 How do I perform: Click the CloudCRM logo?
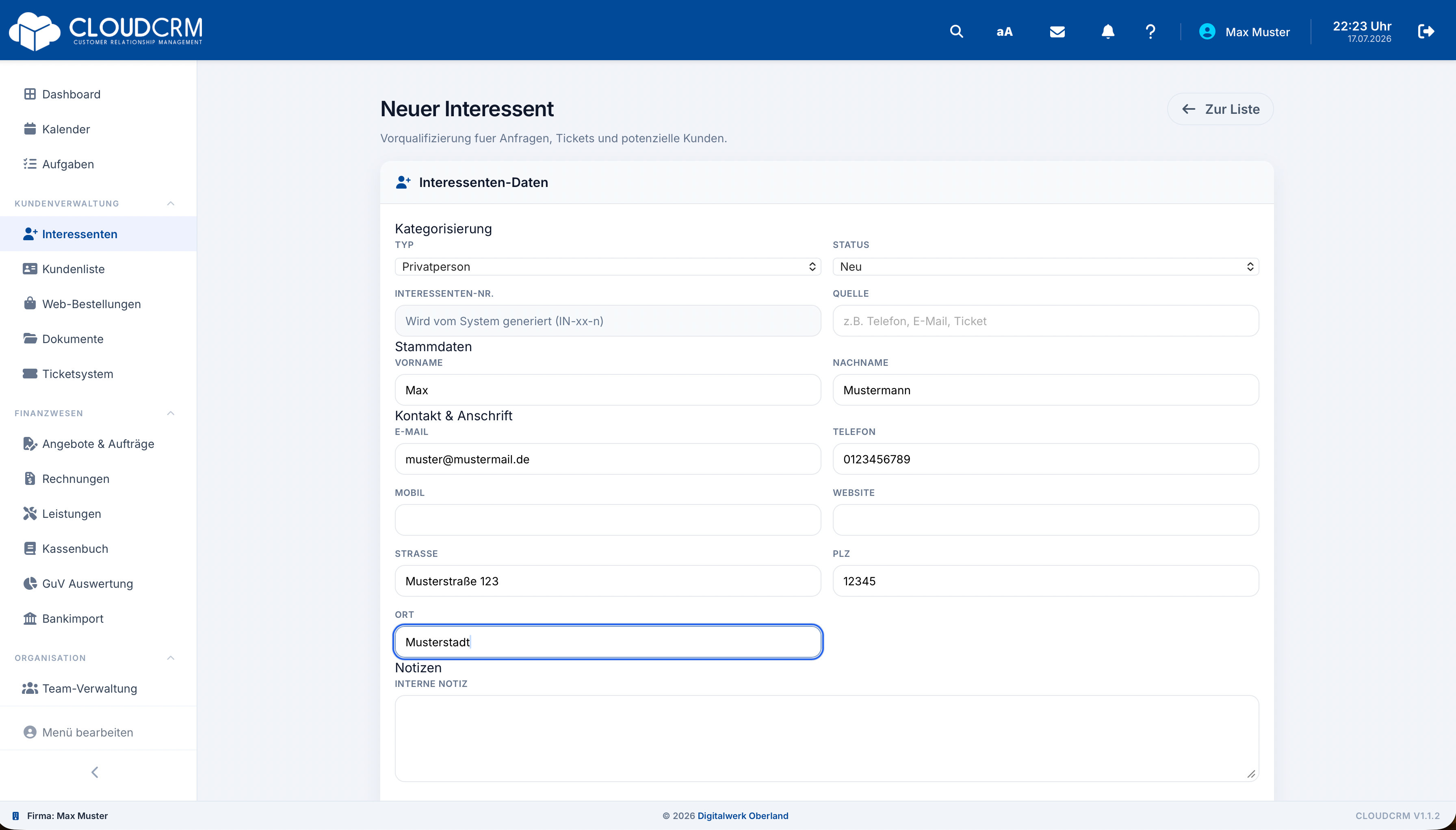106,31
